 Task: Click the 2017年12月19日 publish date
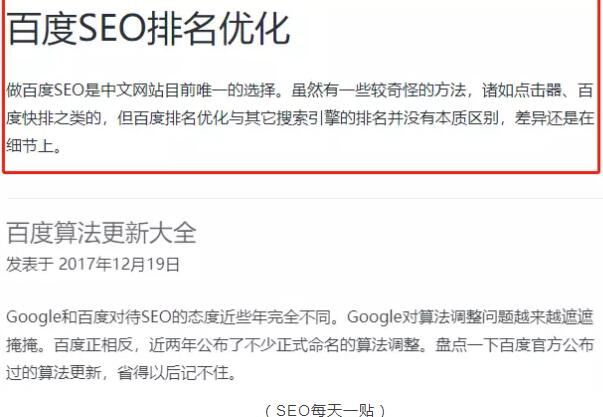[x=119, y=265]
